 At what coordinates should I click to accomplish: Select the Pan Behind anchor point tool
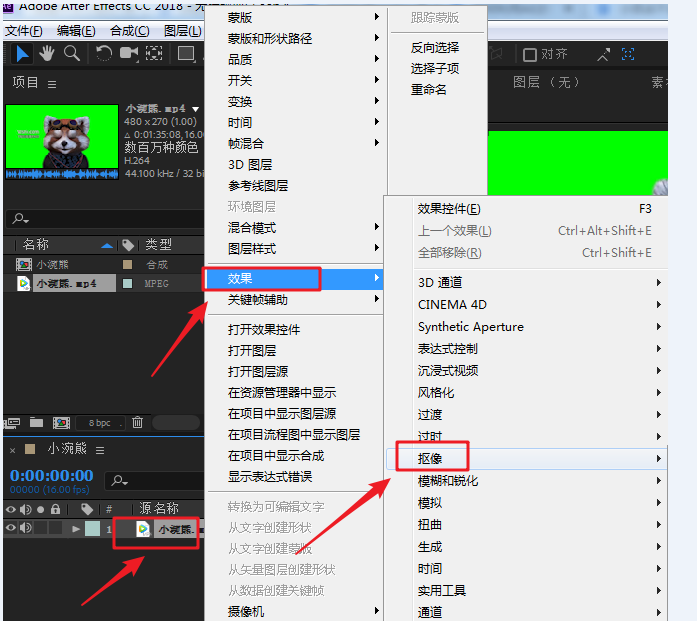point(154,53)
